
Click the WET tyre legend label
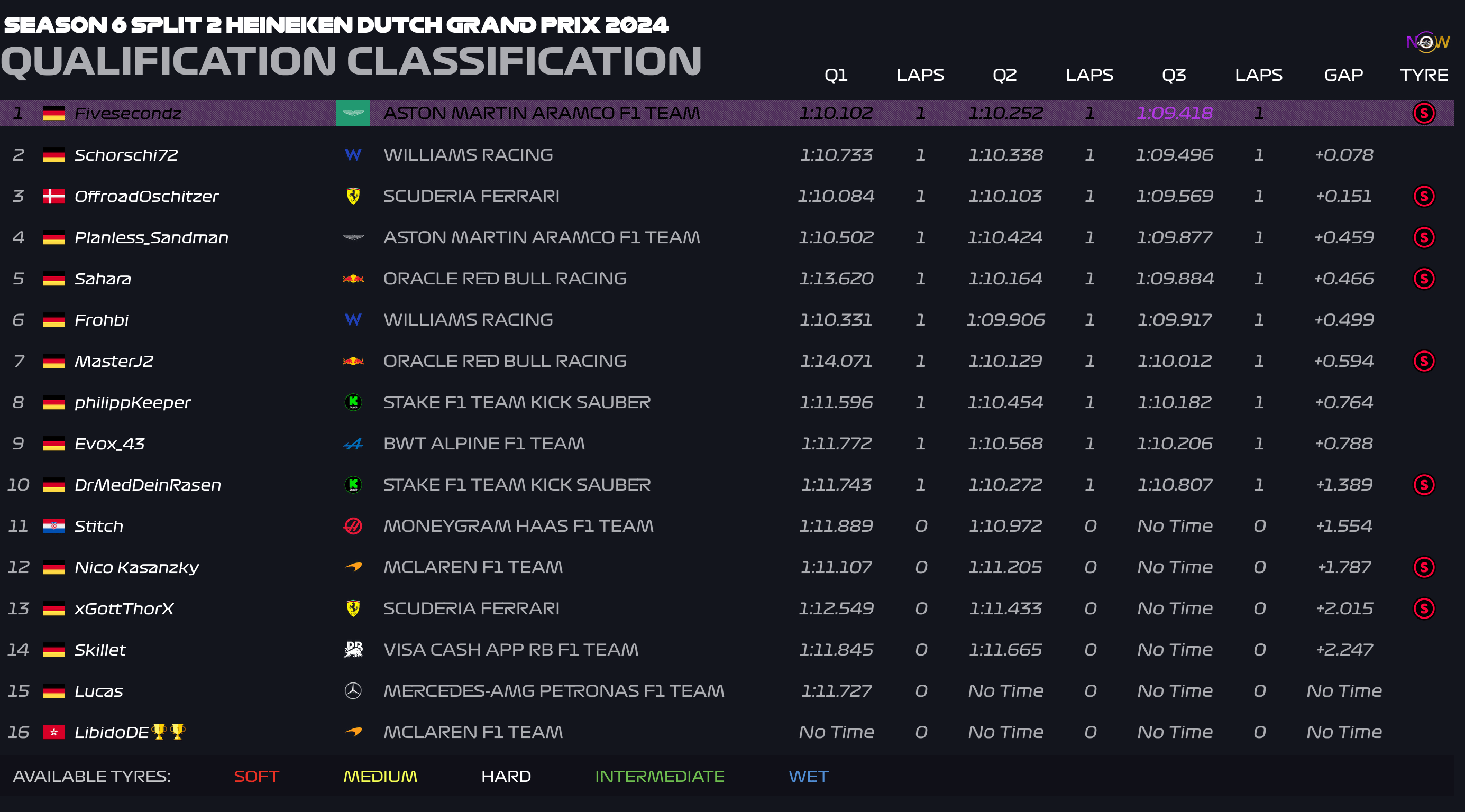[809, 776]
